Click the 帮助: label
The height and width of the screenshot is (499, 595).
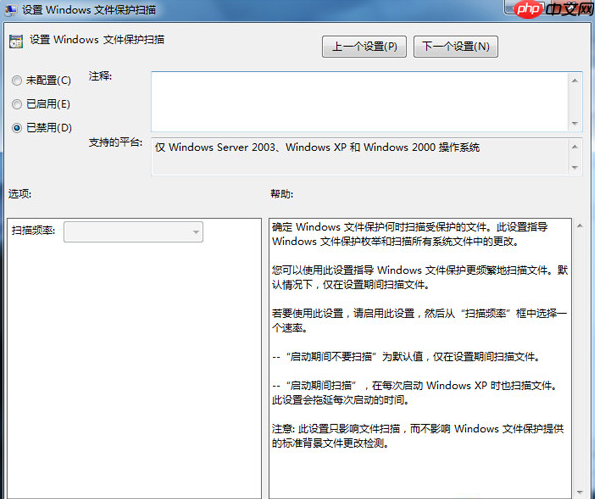[282, 194]
